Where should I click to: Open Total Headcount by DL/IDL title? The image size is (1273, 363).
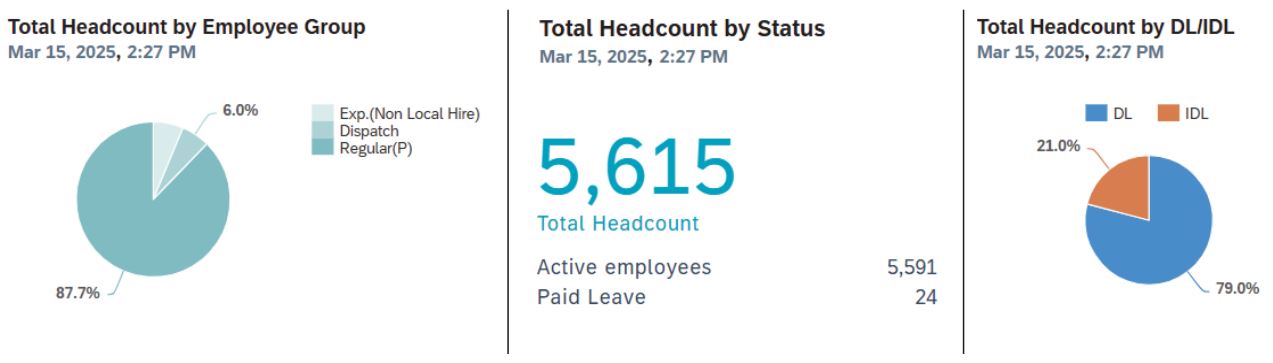(x=1106, y=27)
